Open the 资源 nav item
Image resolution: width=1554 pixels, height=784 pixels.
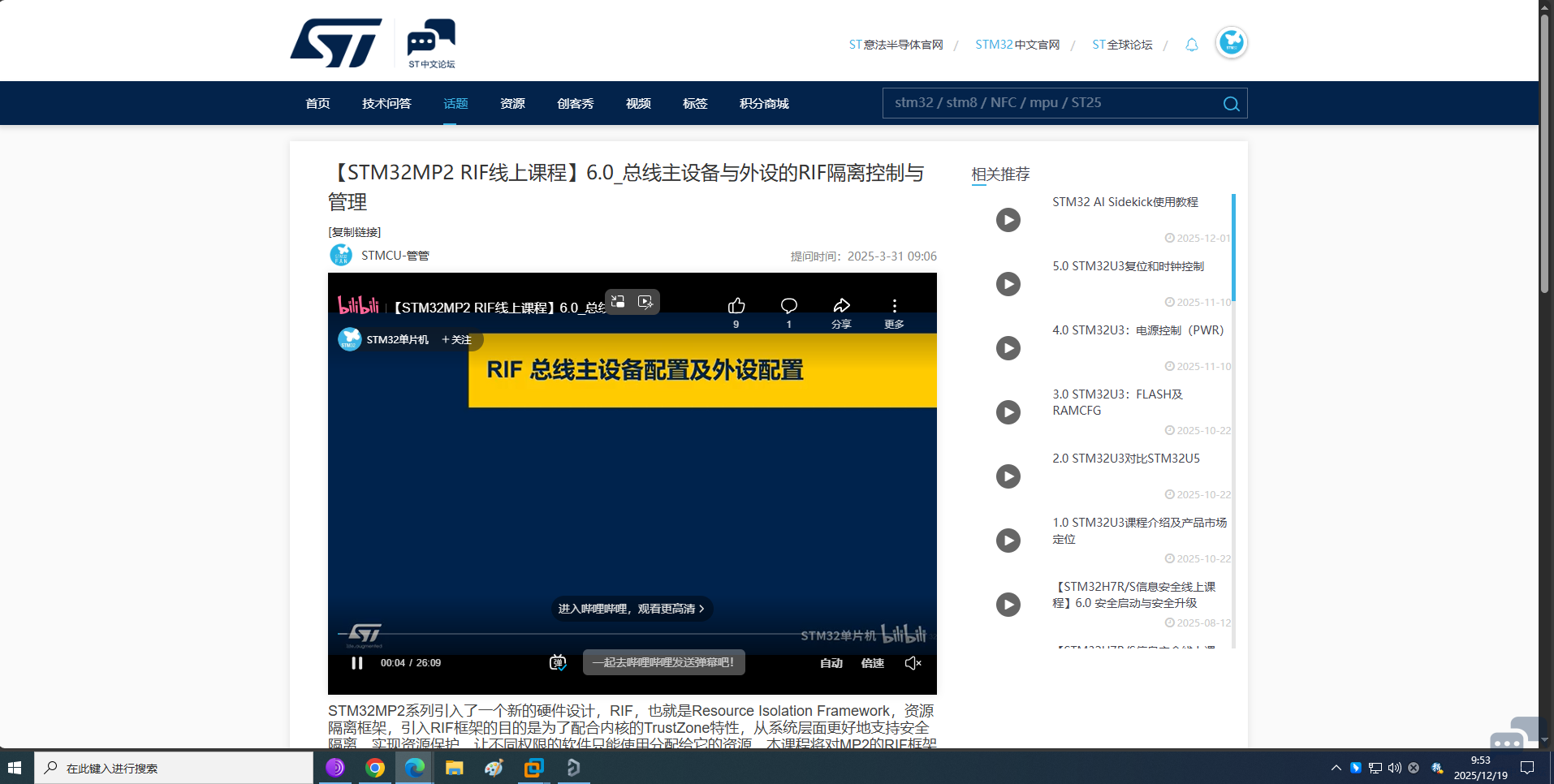pyautogui.click(x=512, y=104)
